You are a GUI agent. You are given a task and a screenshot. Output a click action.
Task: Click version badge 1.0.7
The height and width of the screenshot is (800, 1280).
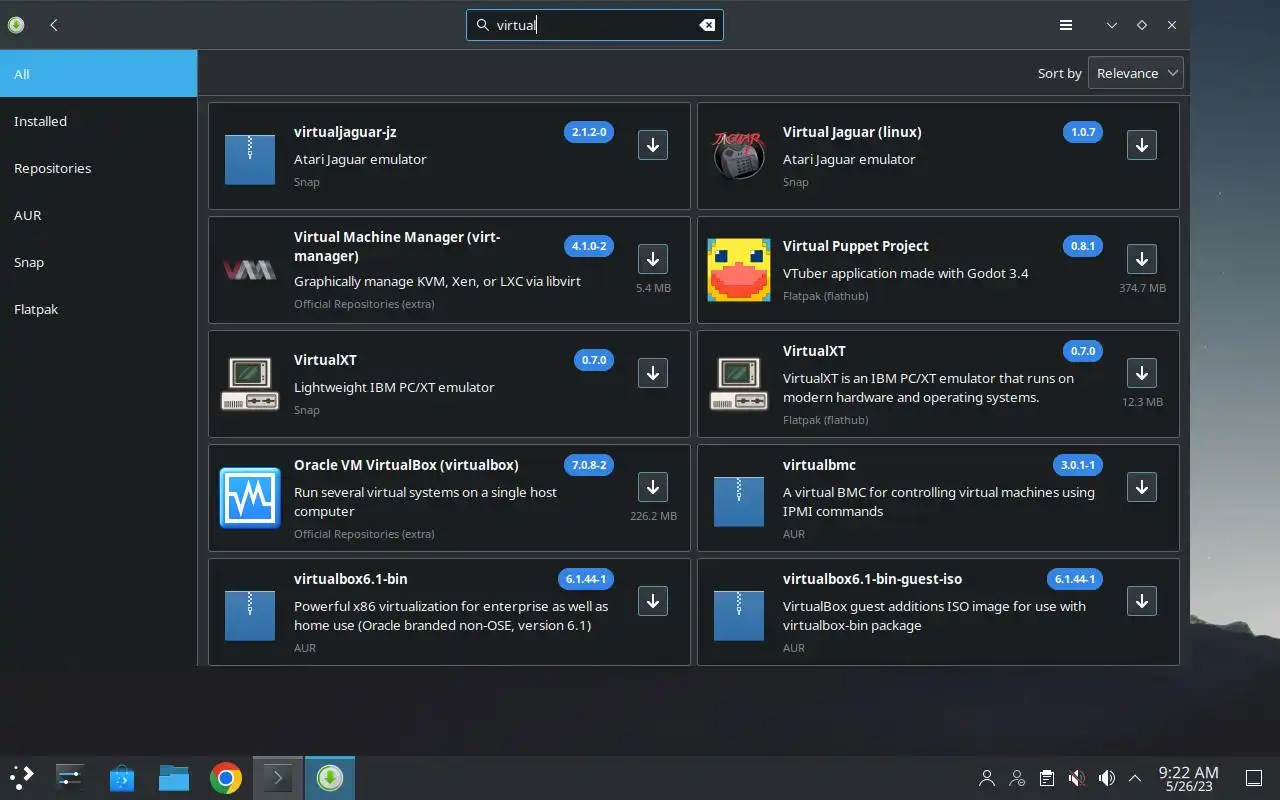[1083, 132]
